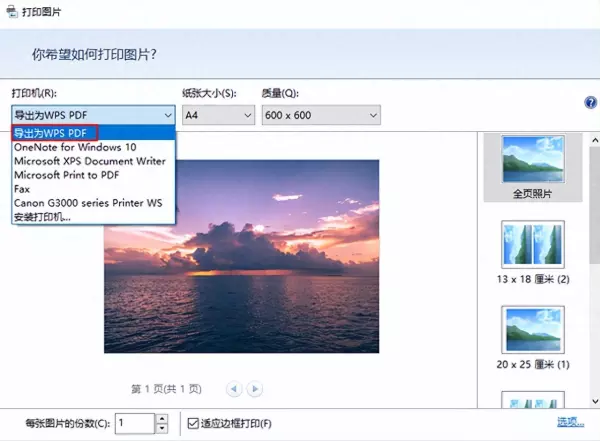Open the quality 600 x 600 dropdown
Screen dimensions: 600x441
tap(321, 115)
